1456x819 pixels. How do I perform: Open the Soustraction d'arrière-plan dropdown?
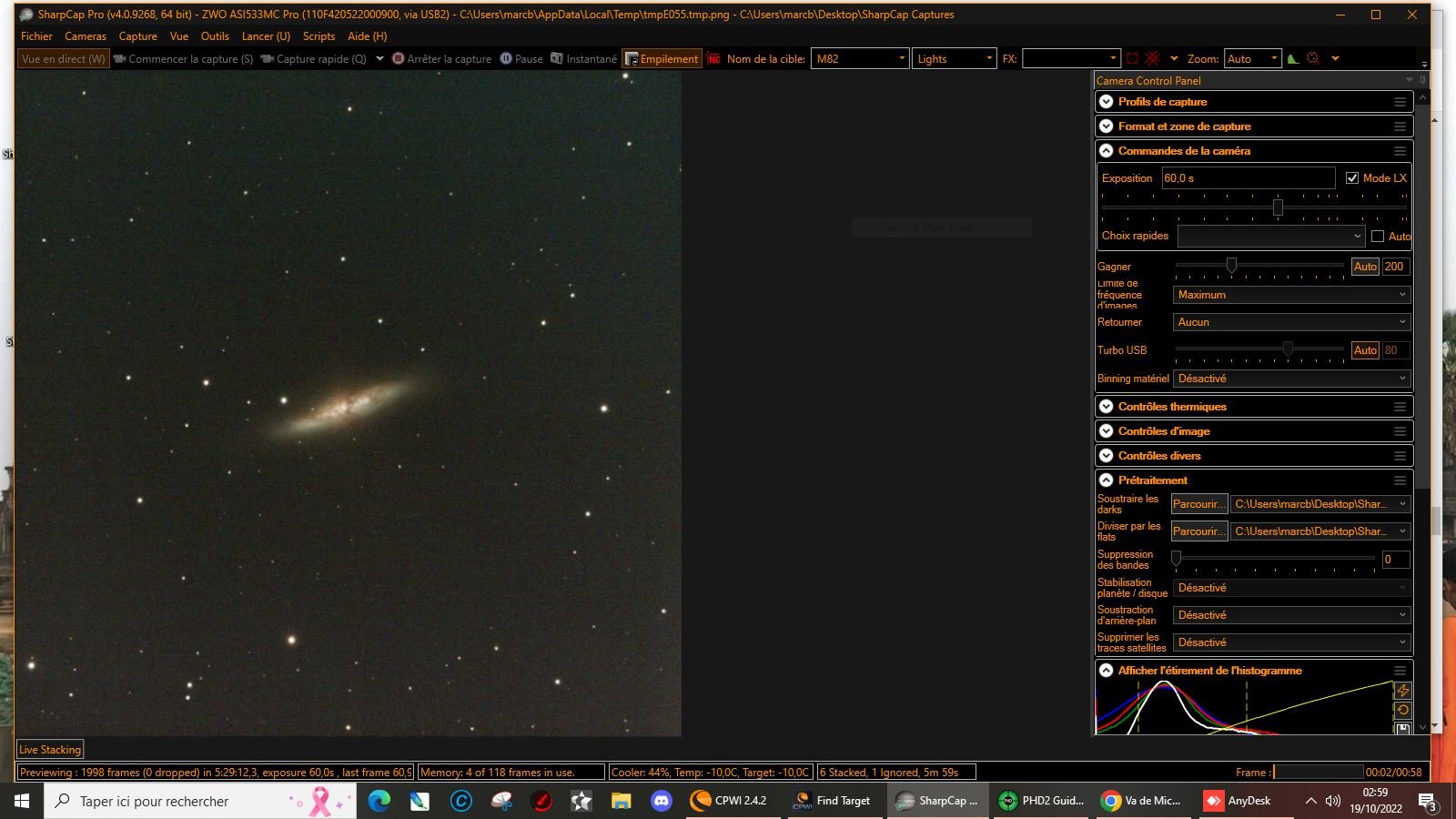pyautogui.click(x=1291, y=615)
